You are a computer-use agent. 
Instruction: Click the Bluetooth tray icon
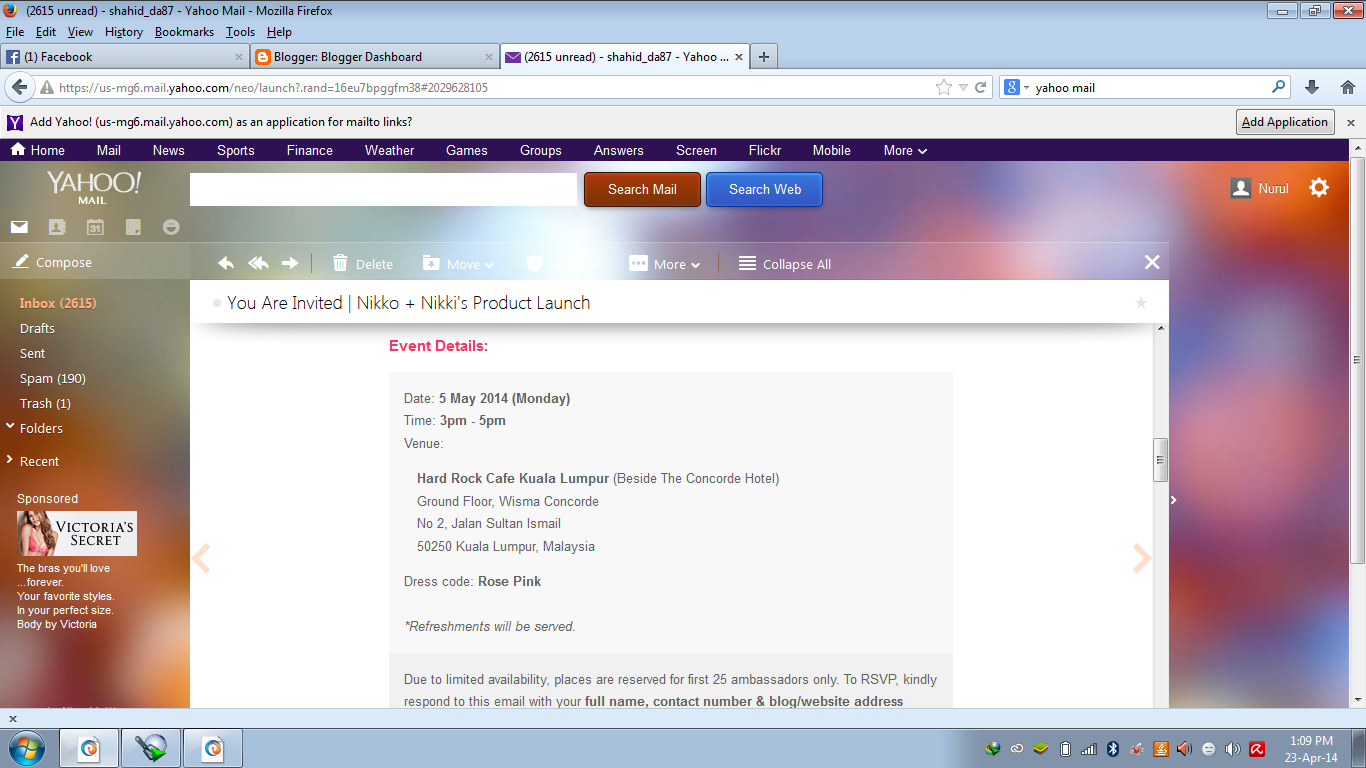pos(1113,749)
